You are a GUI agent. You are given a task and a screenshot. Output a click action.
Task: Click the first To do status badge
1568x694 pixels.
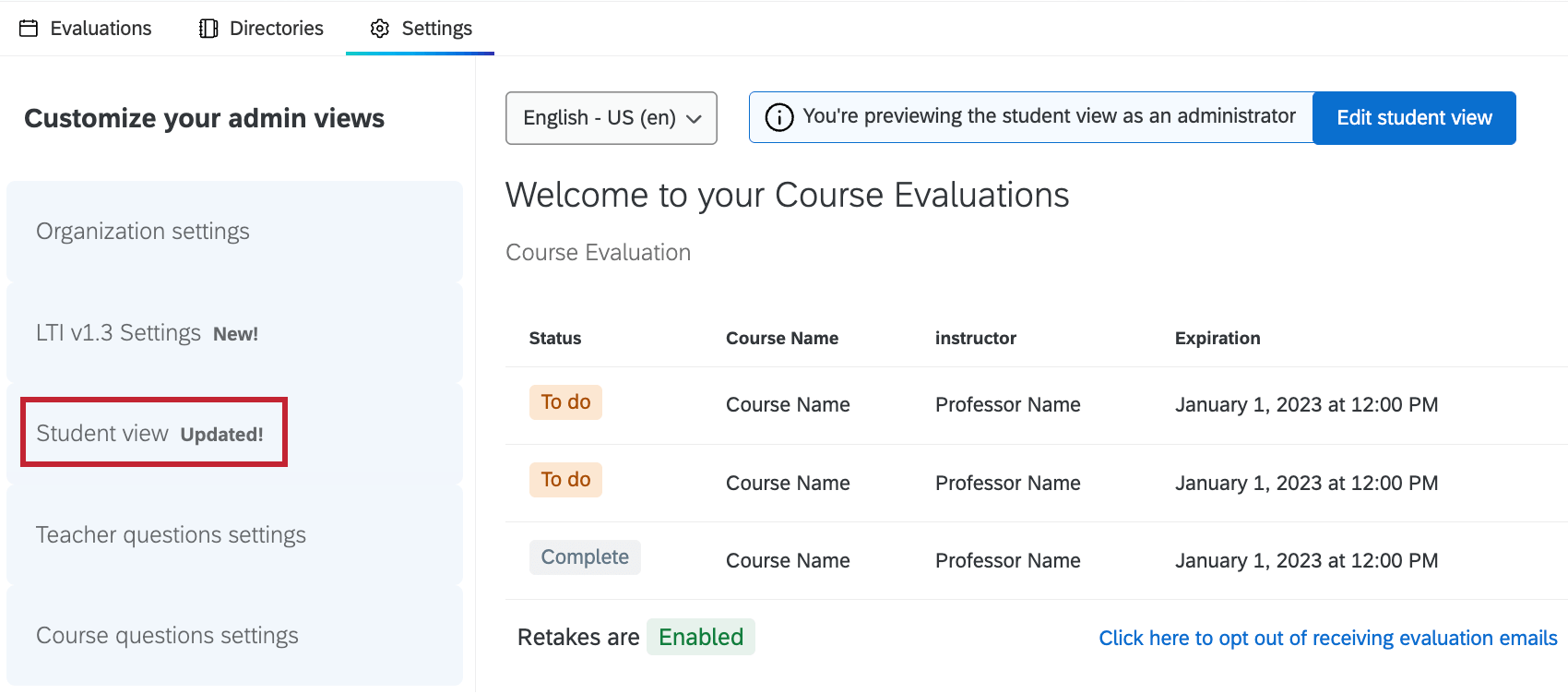pyautogui.click(x=565, y=402)
